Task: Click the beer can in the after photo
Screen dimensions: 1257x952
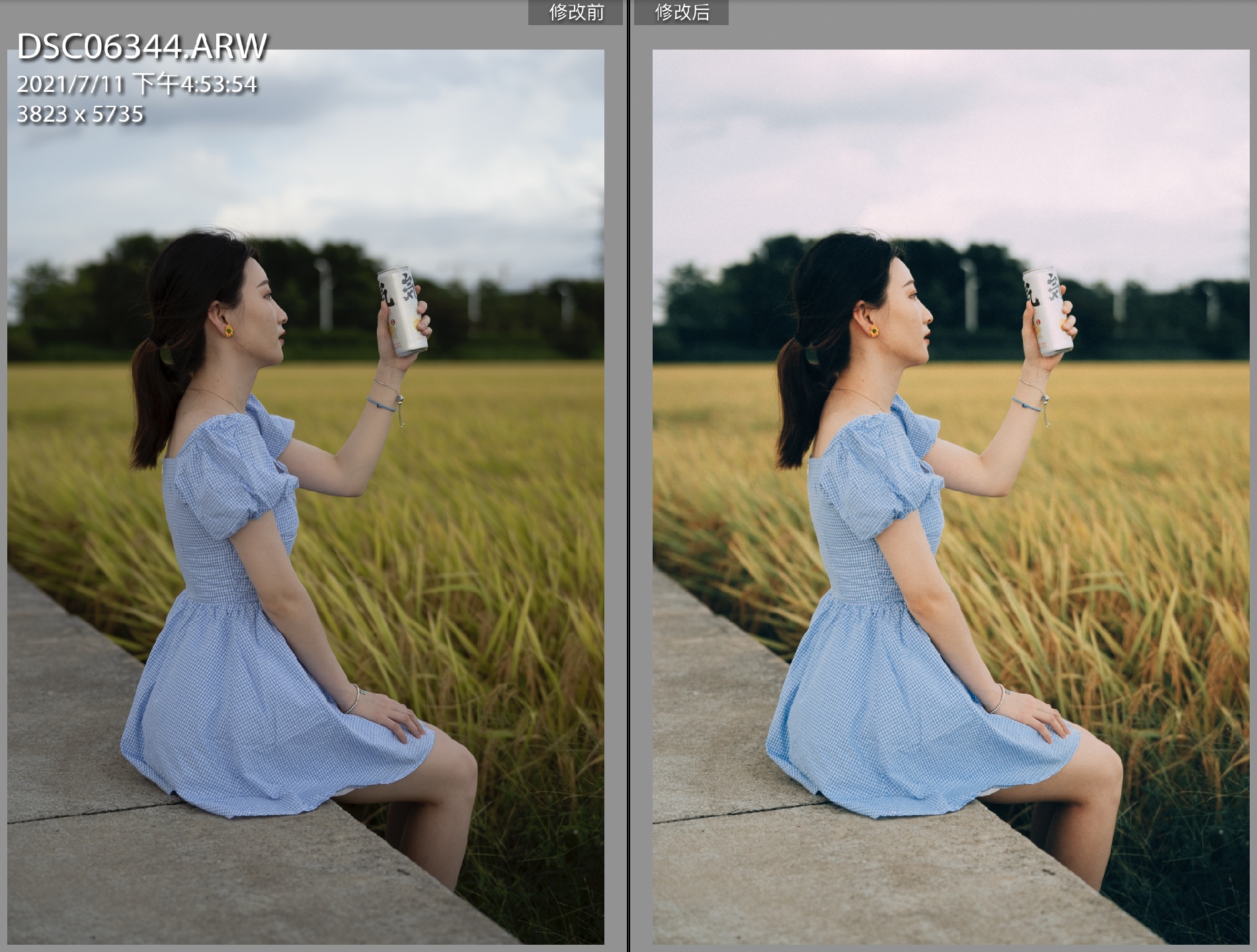Action: point(1047,310)
